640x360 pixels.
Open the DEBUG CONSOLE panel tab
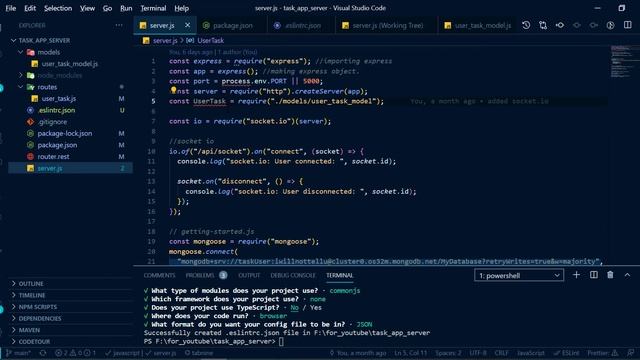[x=293, y=276]
